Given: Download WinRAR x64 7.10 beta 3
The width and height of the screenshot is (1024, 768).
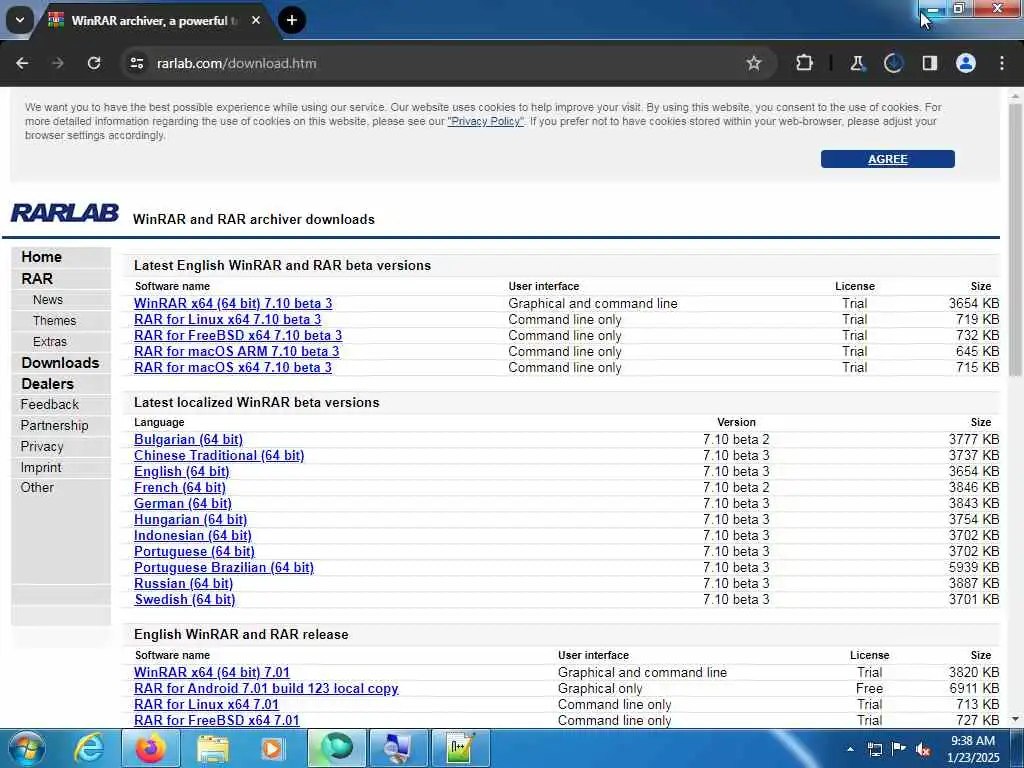Looking at the screenshot, I should [233, 303].
